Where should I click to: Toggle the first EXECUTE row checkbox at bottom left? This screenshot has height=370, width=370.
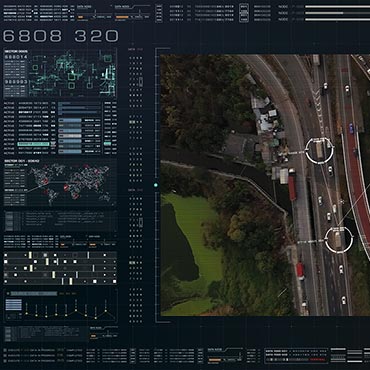click(x=5, y=350)
